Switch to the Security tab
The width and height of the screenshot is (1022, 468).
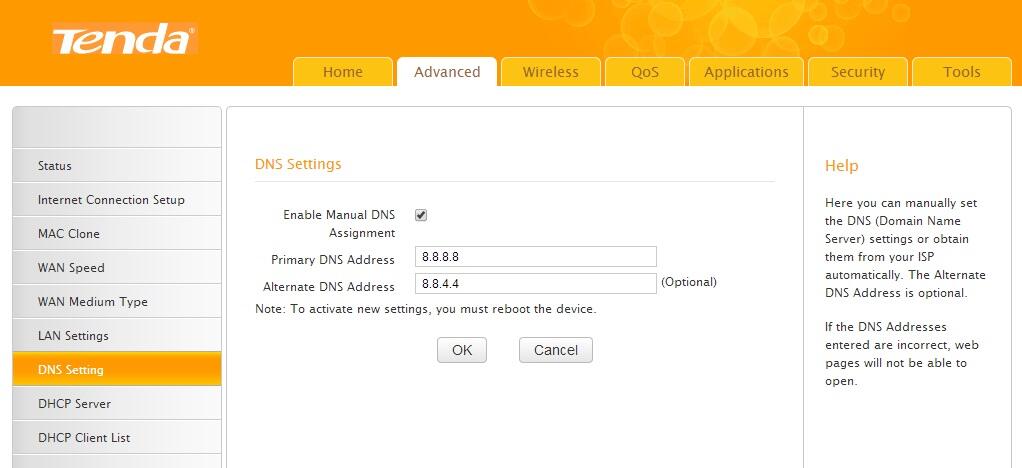coord(858,72)
